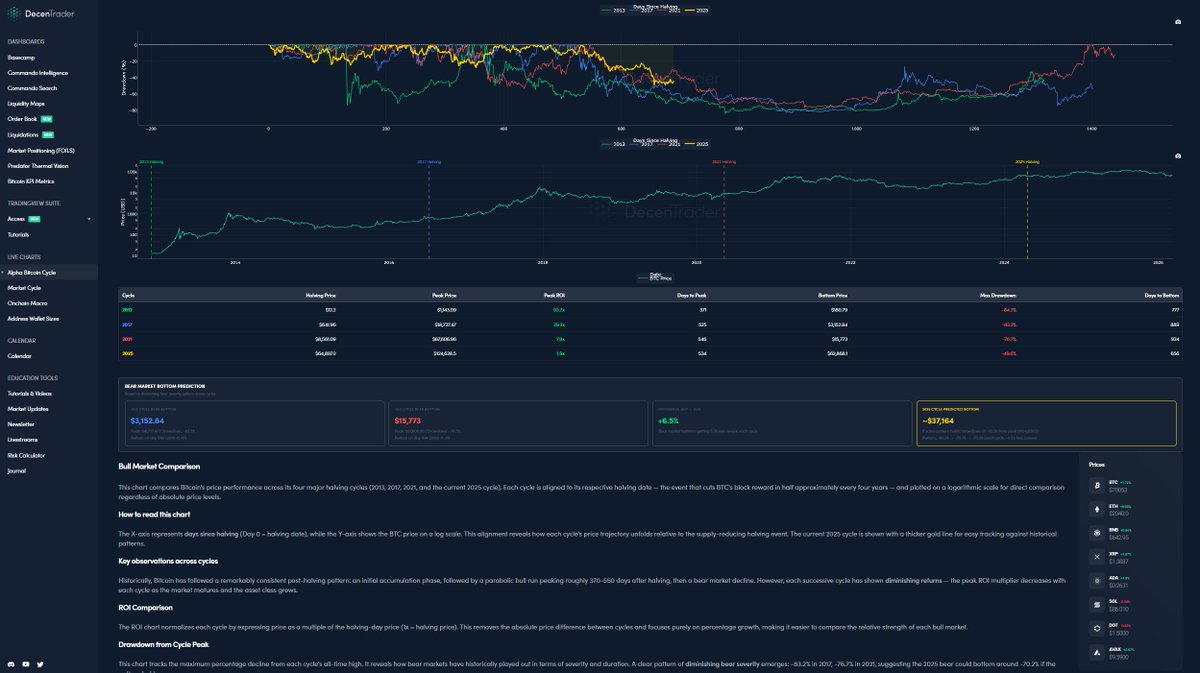This screenshot has height=673, width=1200.
Task: Open Commando Intelligence dashboard
Action: tap(38, 73)
